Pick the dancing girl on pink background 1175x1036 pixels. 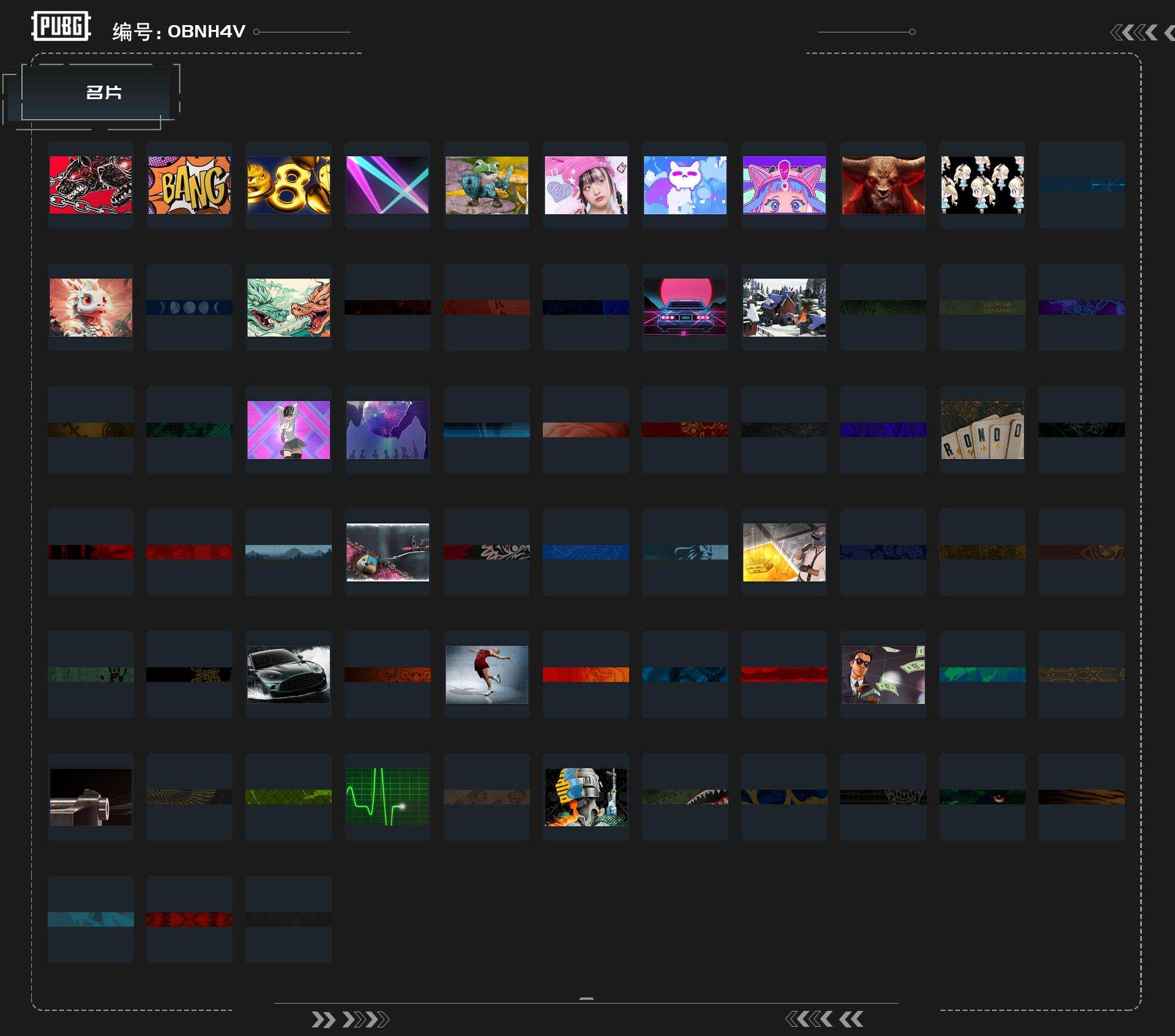289,430
